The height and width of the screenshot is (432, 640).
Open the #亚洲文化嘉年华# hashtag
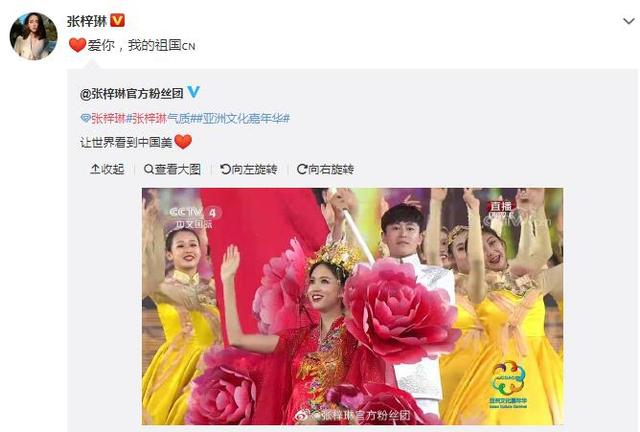(244, 118)
